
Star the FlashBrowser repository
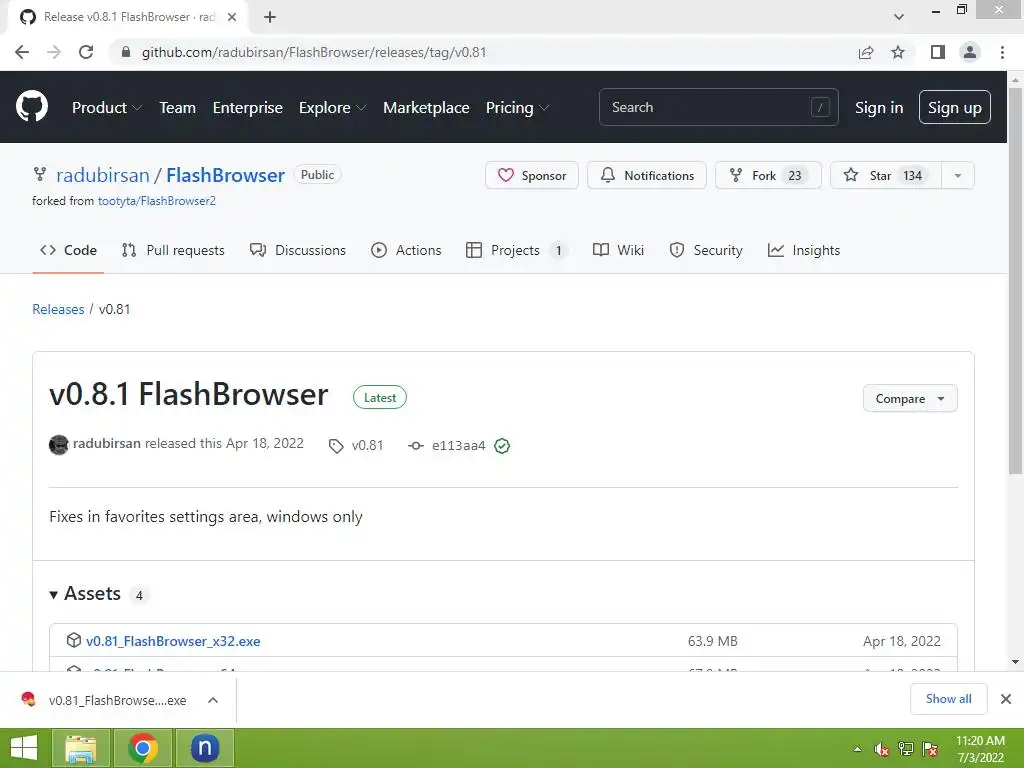pos(886,176)
